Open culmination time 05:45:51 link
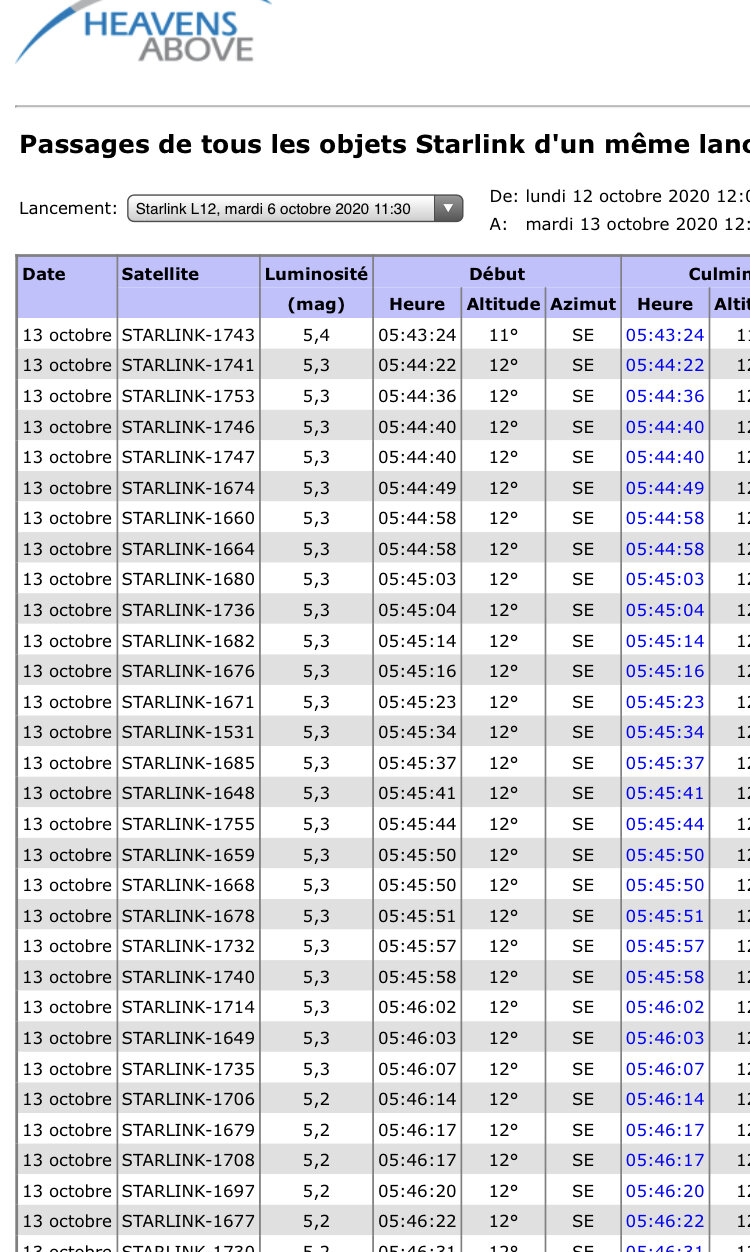750x1252 pixels. tap(665, 916)
